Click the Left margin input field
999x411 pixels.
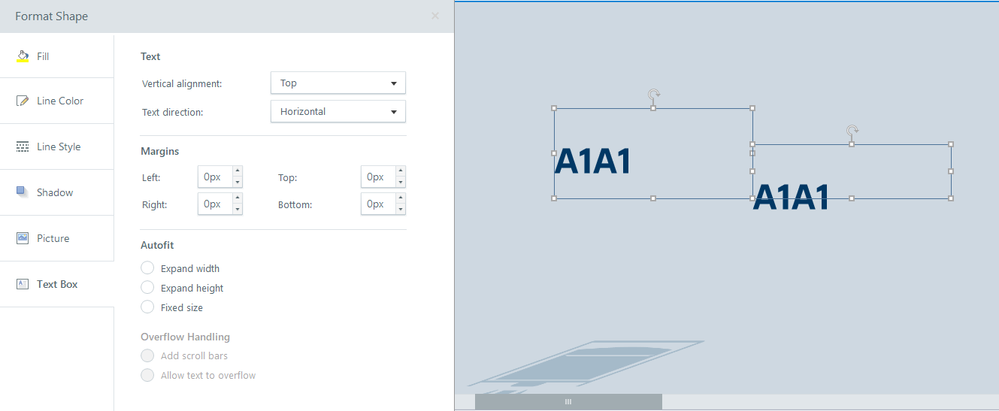point(215,177)
